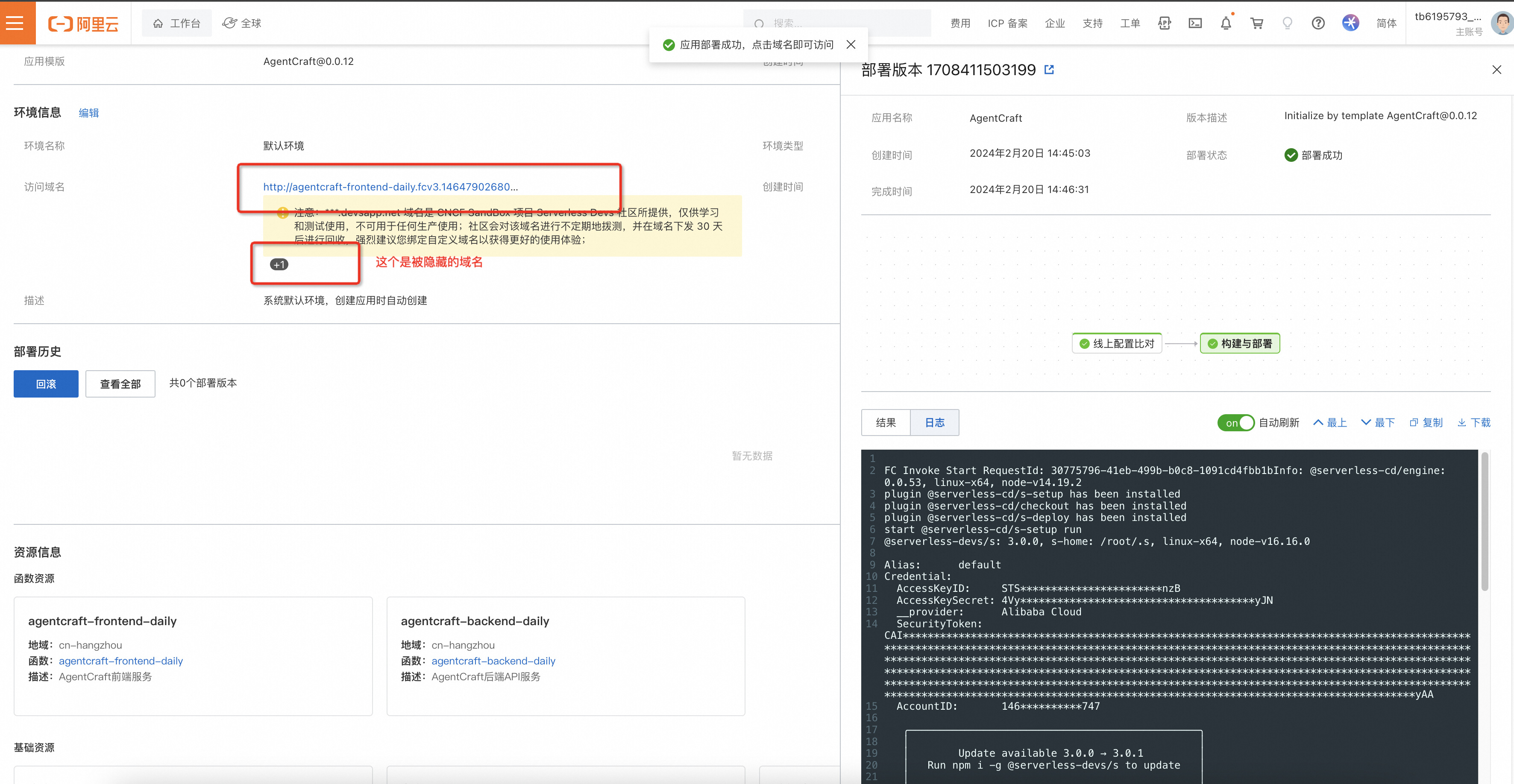Image resolution: width=1514 pixels, height=784 pixels.
Task: Expand the 全球 region selector
Action: coord(242,23)
